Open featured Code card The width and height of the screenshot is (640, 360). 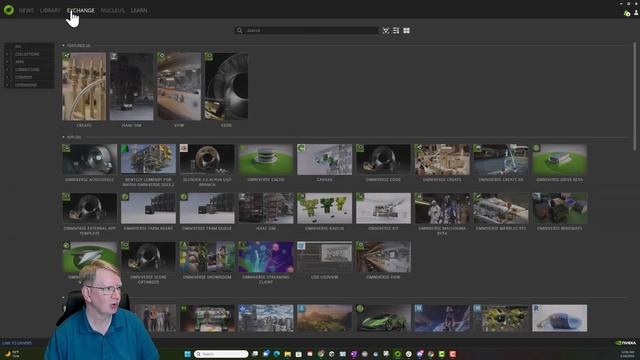click(226, 86)
